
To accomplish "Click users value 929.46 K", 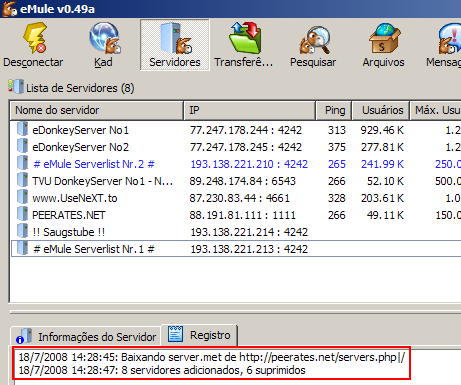I will tap(382, 130).
